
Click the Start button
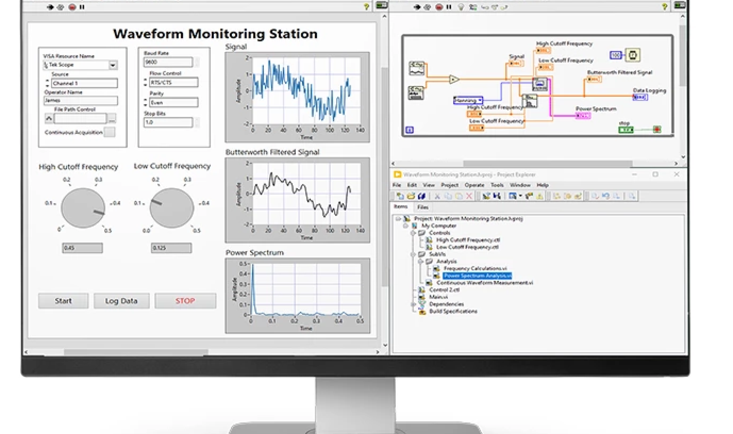click(63, 301)
